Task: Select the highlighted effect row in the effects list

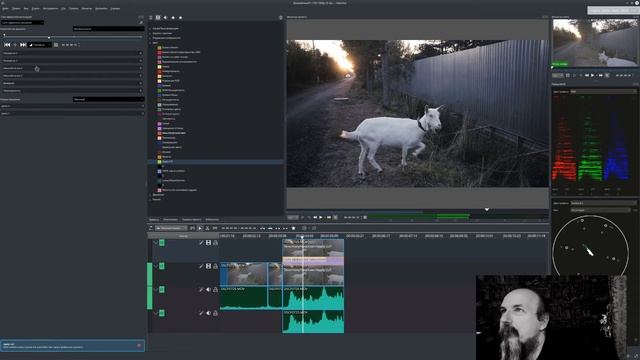Action: [x=216, y=162]
